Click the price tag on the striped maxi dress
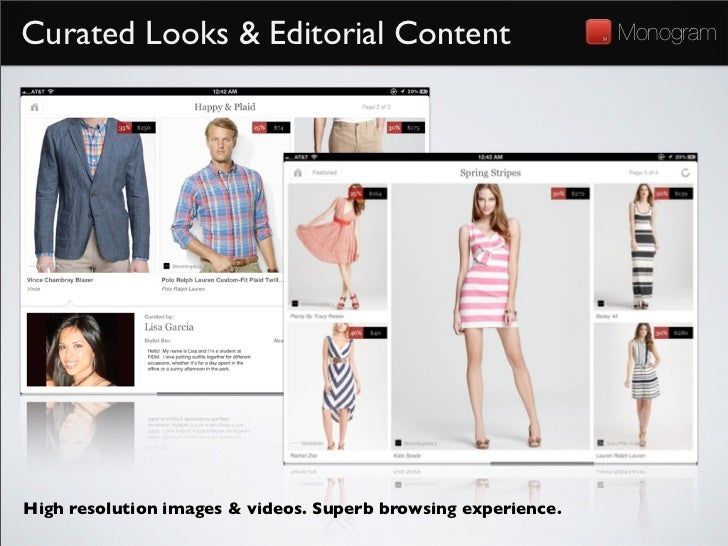 coord(674,194)
